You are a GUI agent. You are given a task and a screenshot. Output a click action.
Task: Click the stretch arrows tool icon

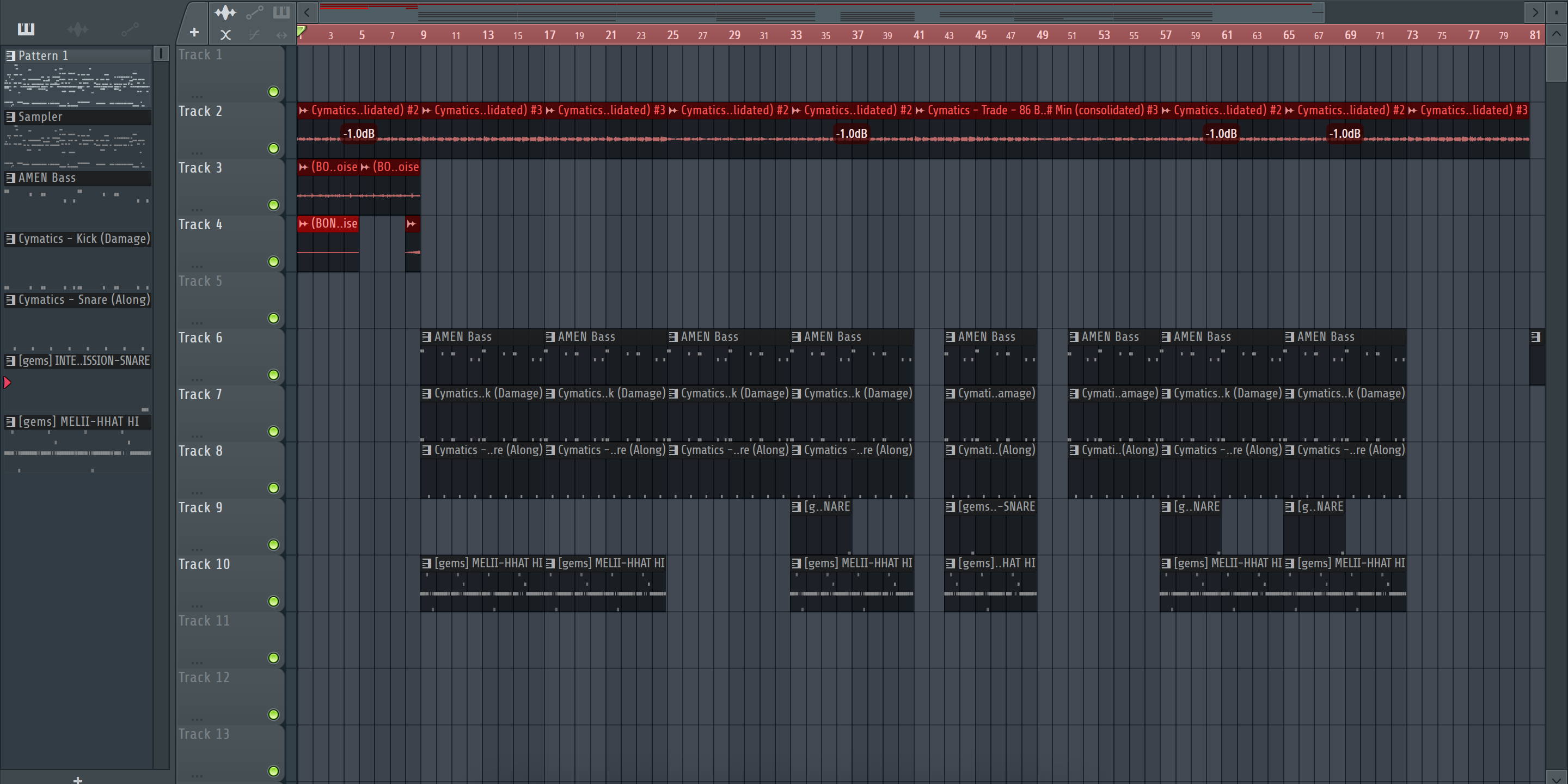[x=281, y=35]
